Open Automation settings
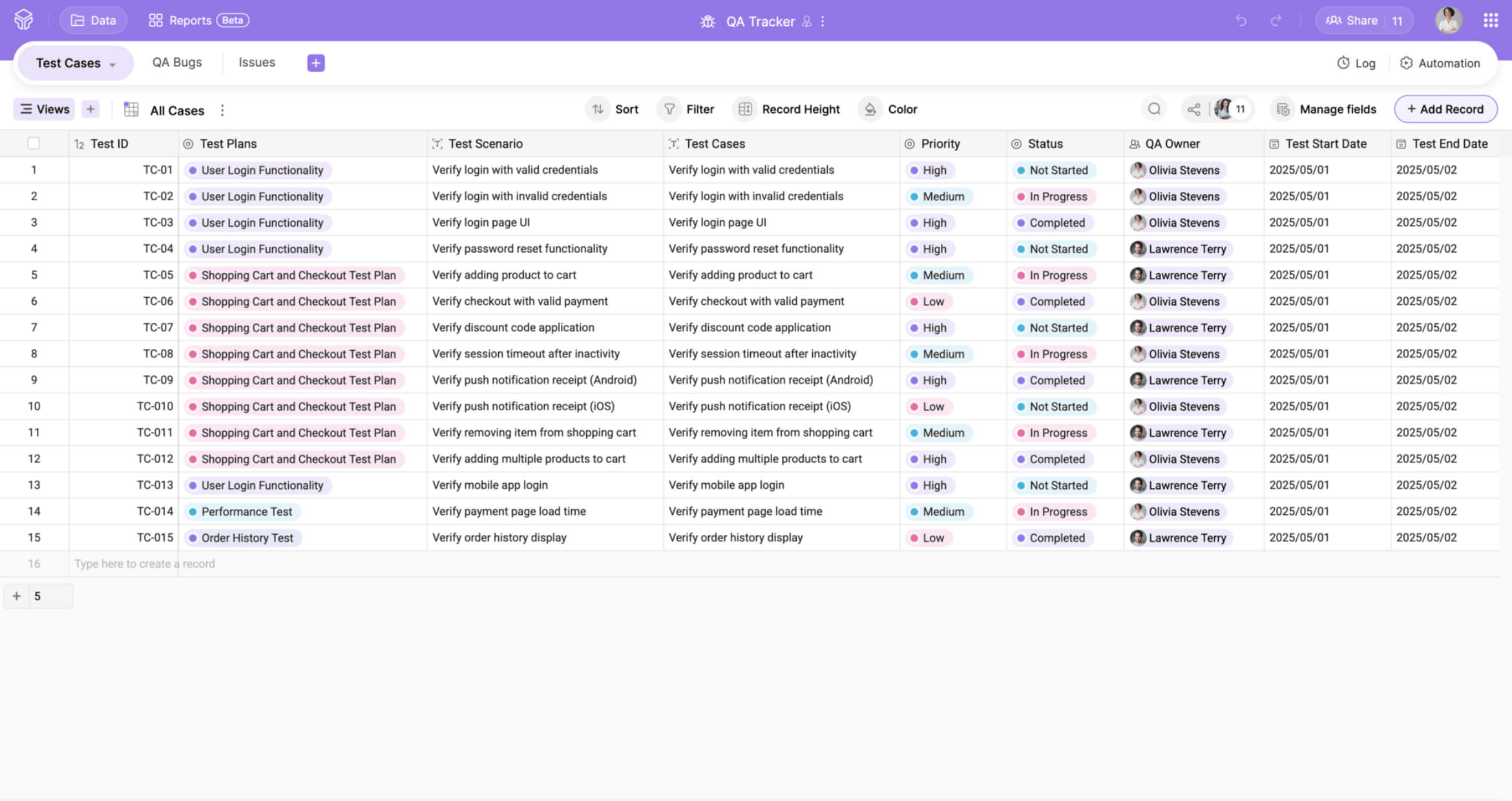The width and height of the screenshot is (1512, 801). [1440, 63]
